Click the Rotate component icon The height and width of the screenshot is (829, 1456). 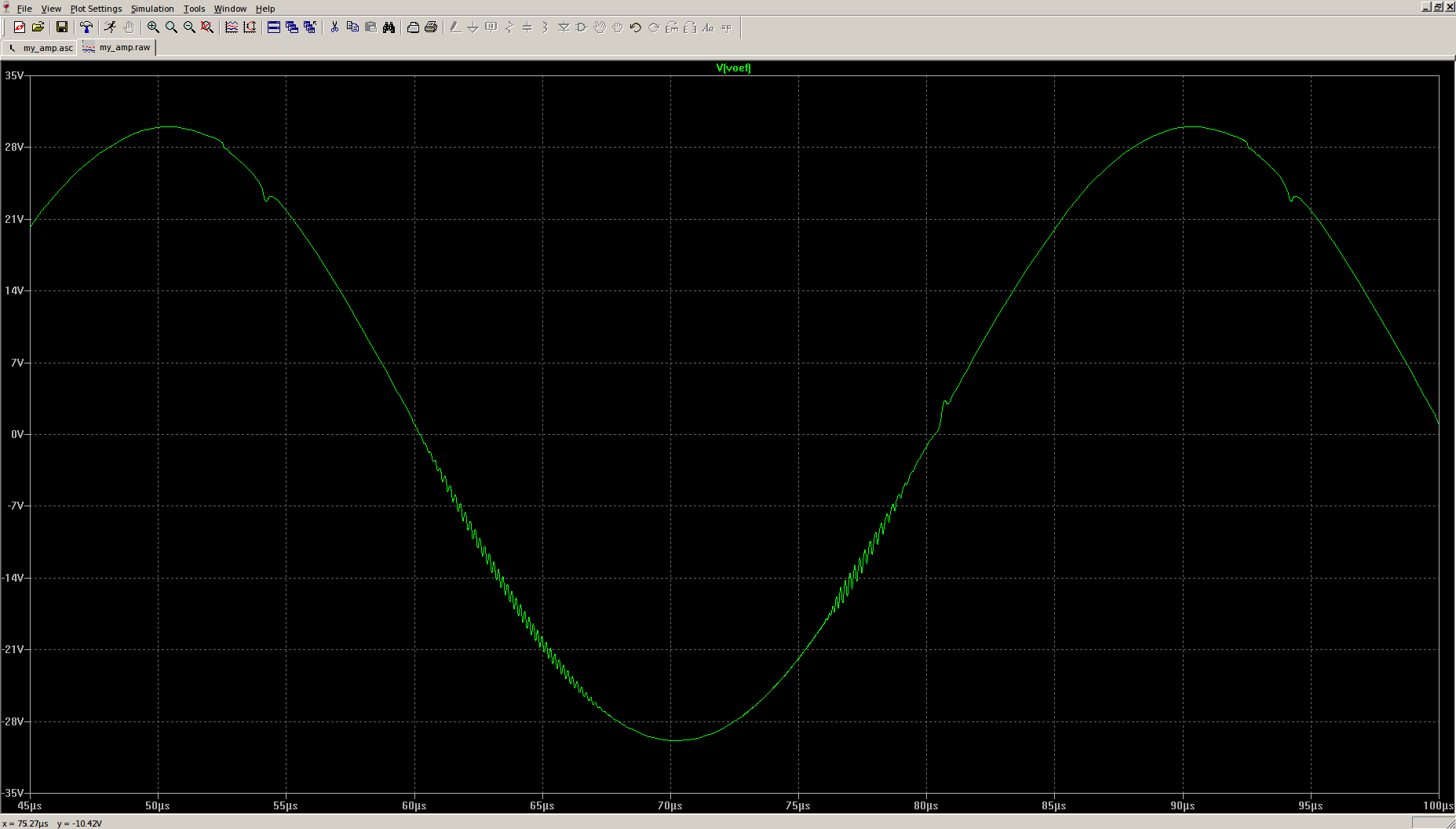tap(672, 27)
